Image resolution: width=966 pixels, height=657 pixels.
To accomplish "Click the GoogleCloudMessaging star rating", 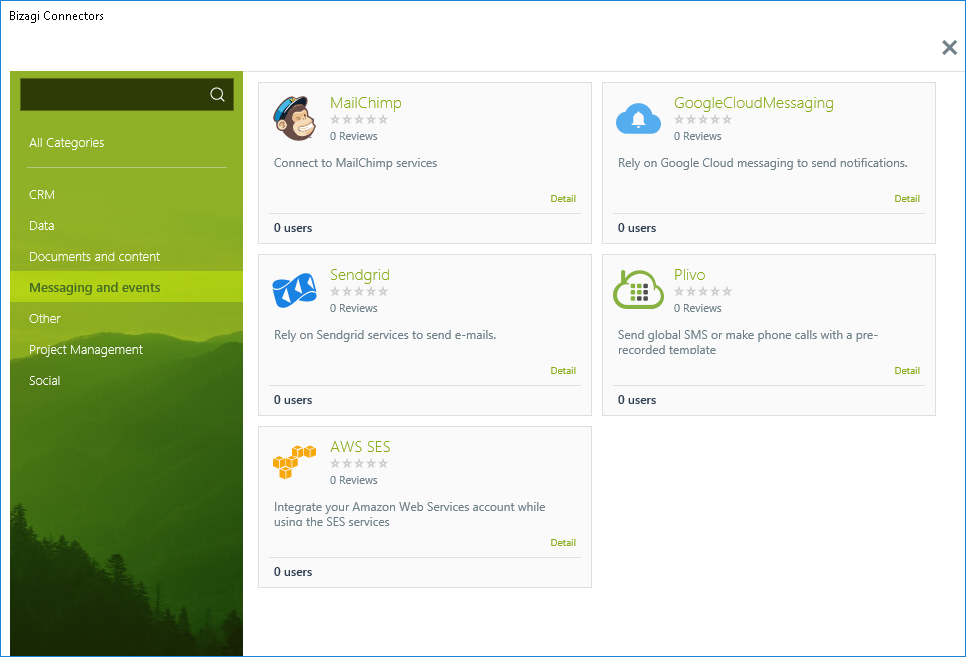I will [703, 120].
